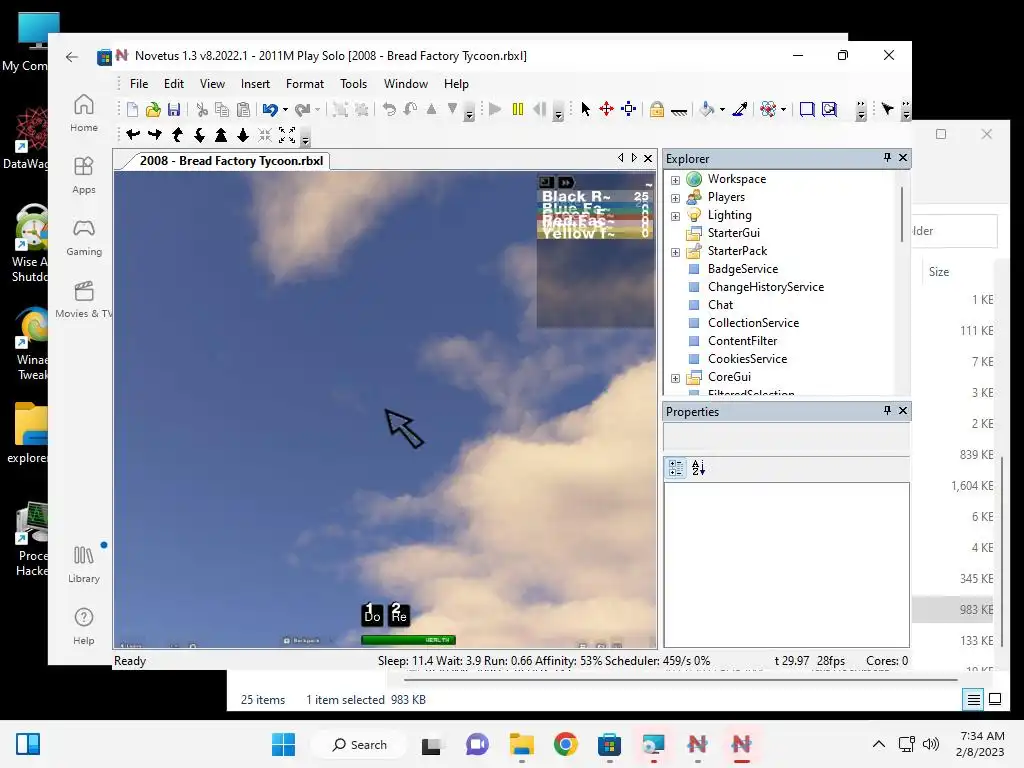Click the Reset rewind icon
This screenshot has height=768, width=1024.
pos(539,109)
